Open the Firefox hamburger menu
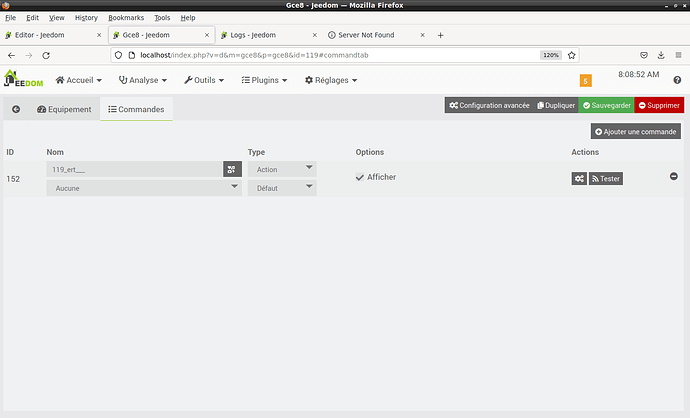 (x=678, y=55)
